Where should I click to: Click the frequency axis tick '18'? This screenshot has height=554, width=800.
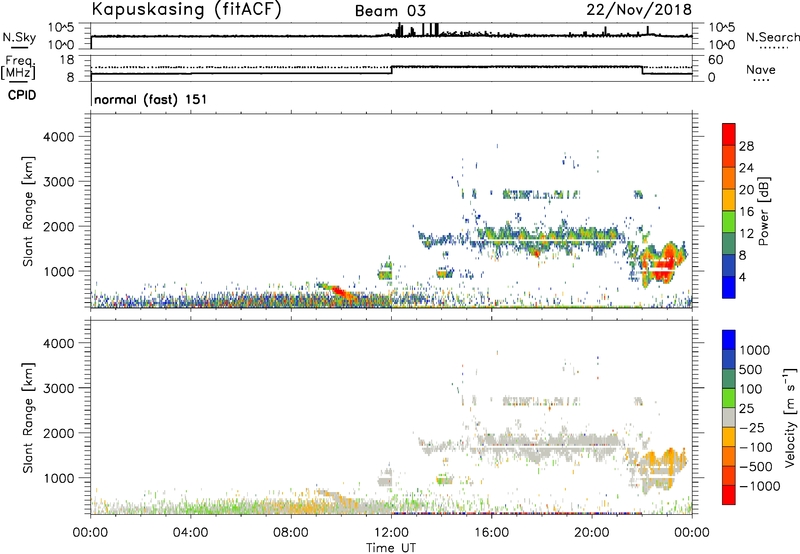66,60
